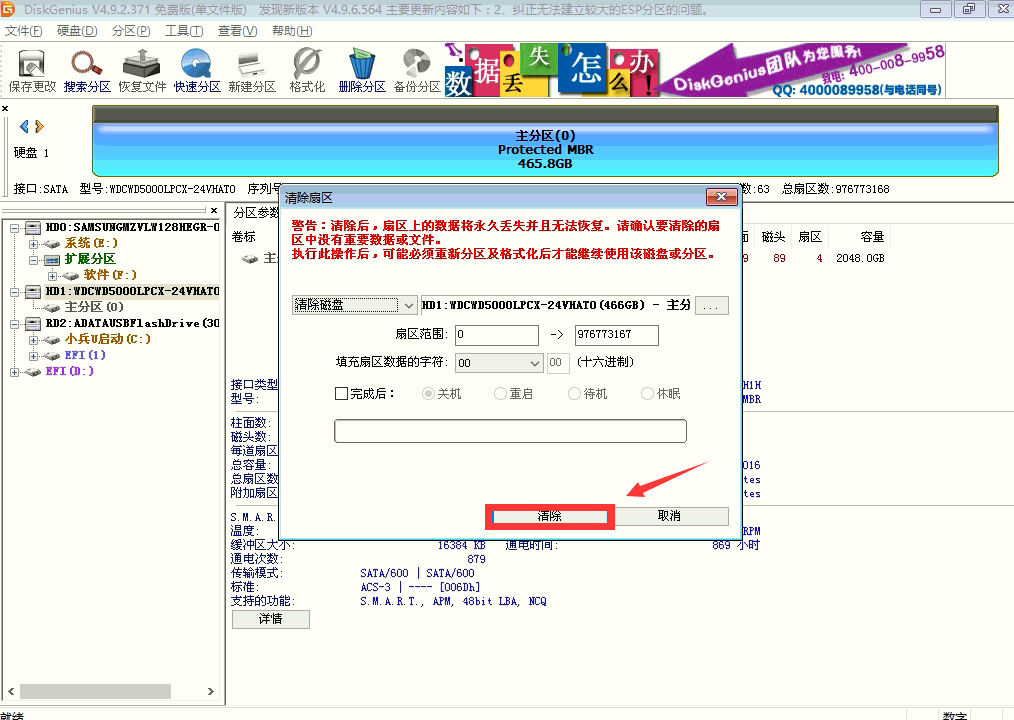Click the 详情 button
This screenshot has width=1014, height=720.
click(270, 619)
